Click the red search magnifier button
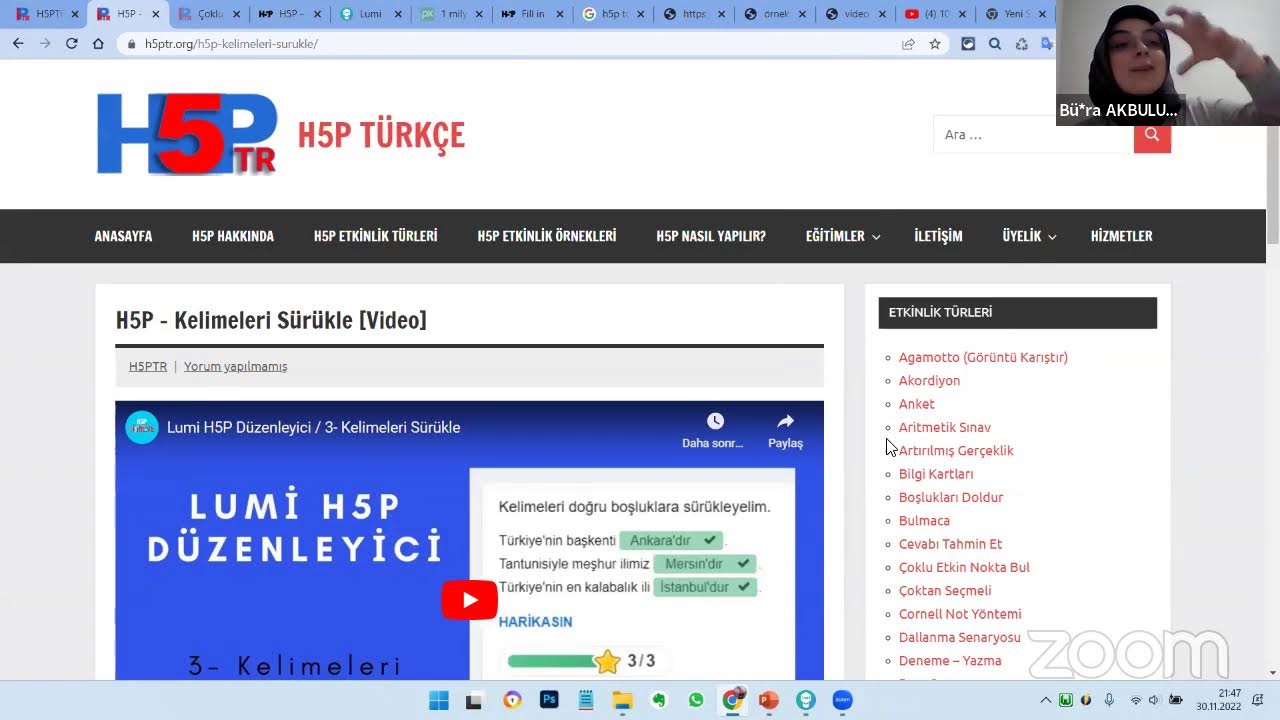Image resolution: width=1280 pixels, height=720 pixels. coord(1152,134)
